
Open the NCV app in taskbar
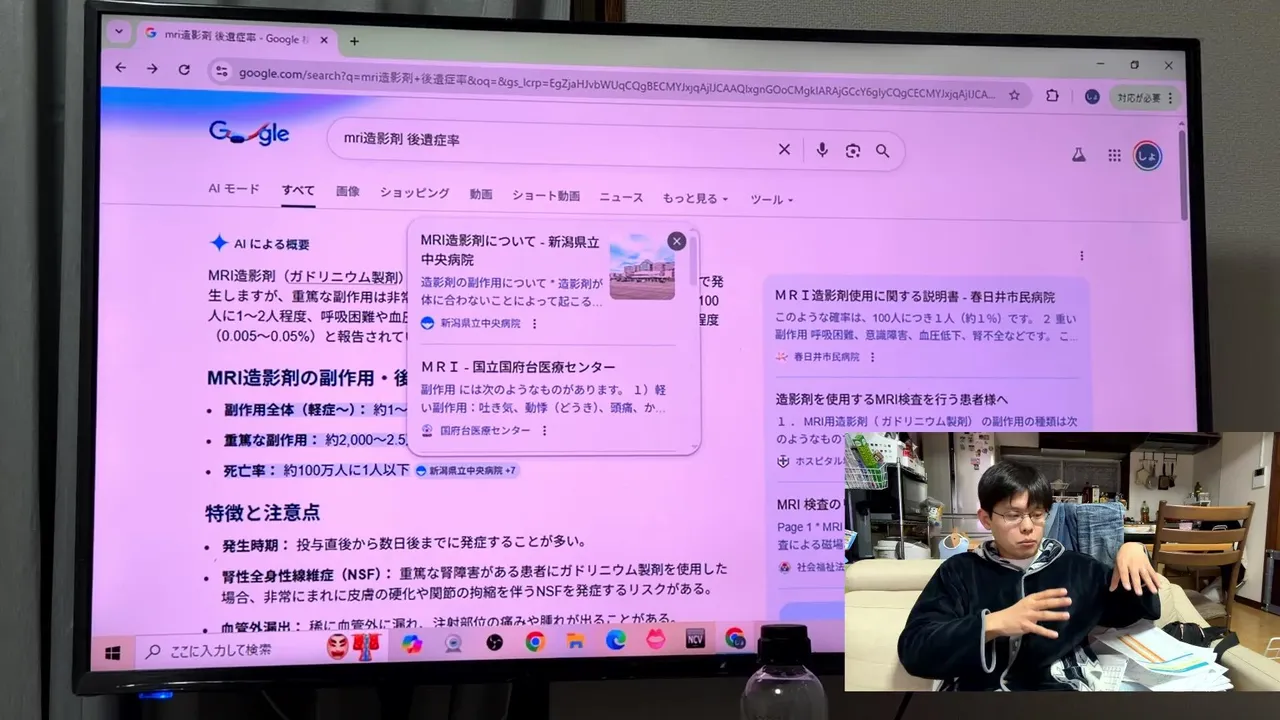[696, 639]
